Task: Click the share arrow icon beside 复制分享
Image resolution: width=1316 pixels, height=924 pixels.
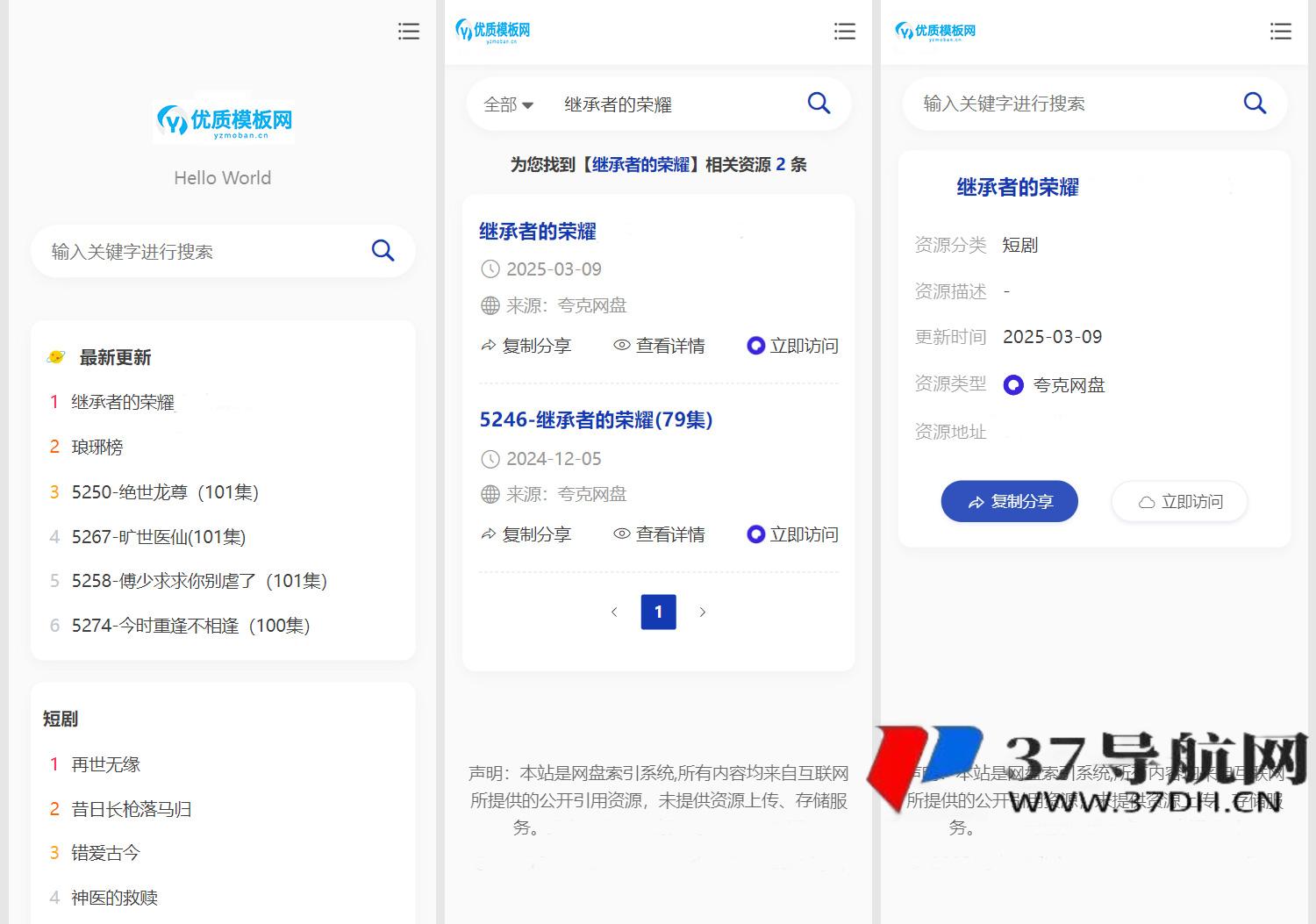Action: click(x=489, y=346)
